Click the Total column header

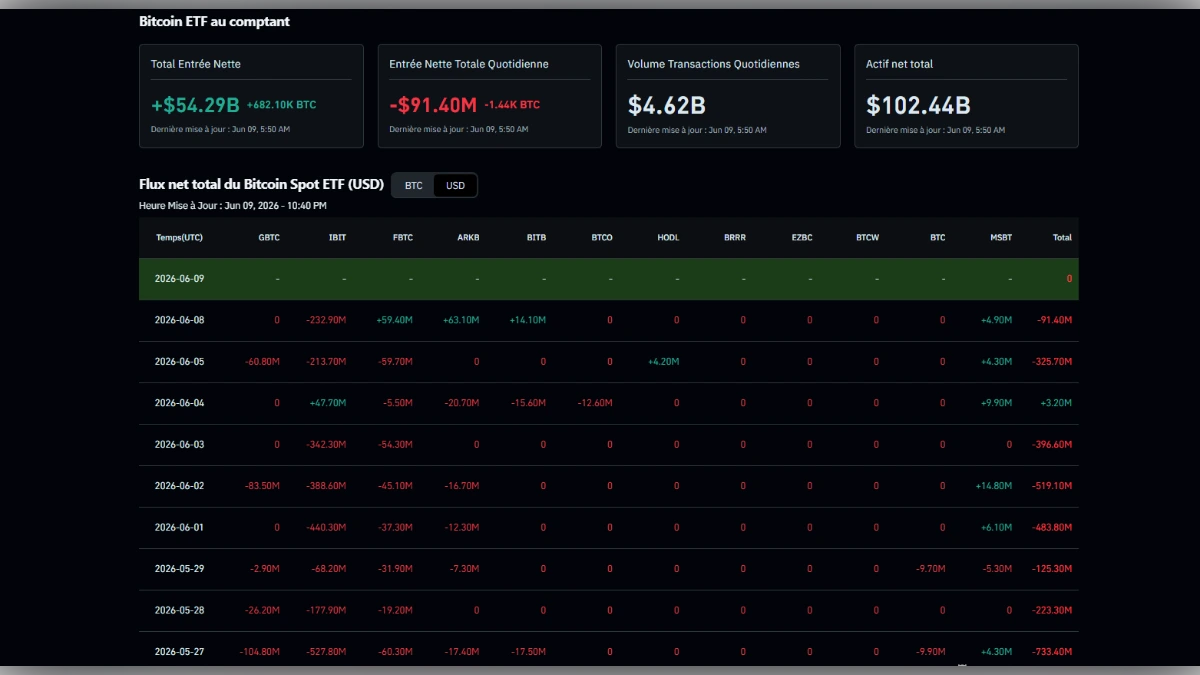(1062, 238)
